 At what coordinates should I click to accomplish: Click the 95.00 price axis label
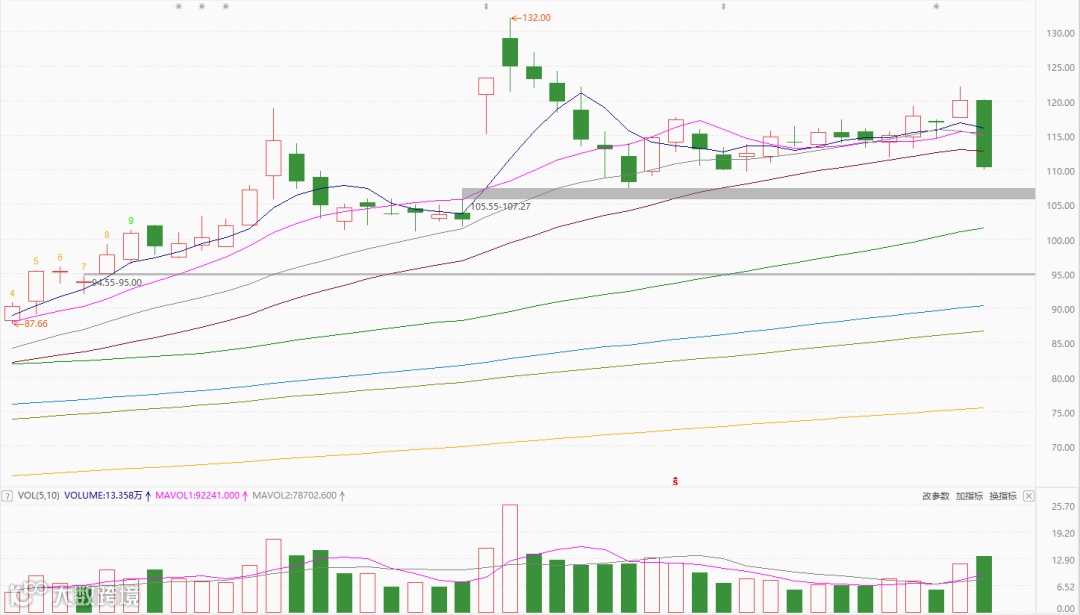point(1062,275)
